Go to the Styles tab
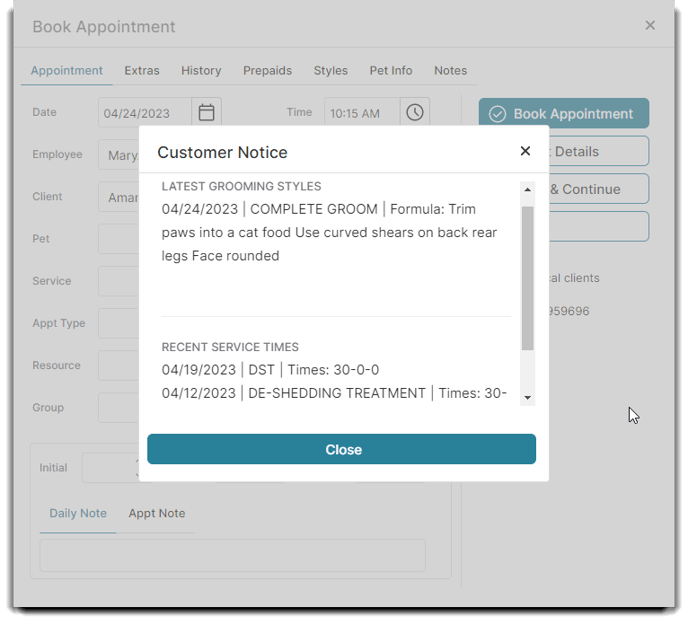 pyautogui.click(x=331, y=71)
